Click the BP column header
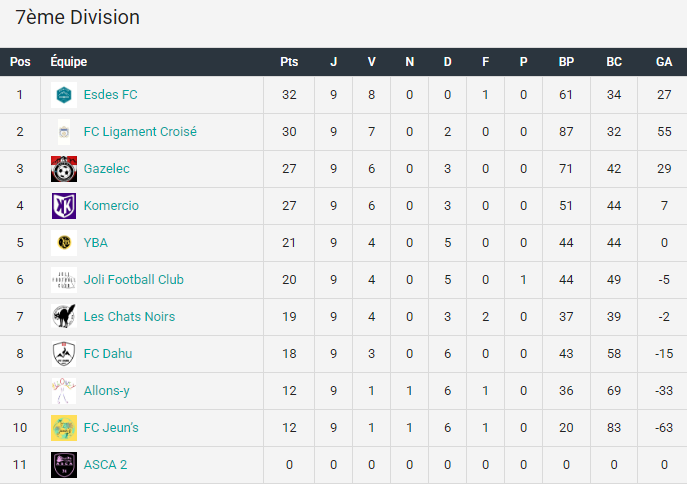Viewport: 687px width, 485px height. click(566, 62)
